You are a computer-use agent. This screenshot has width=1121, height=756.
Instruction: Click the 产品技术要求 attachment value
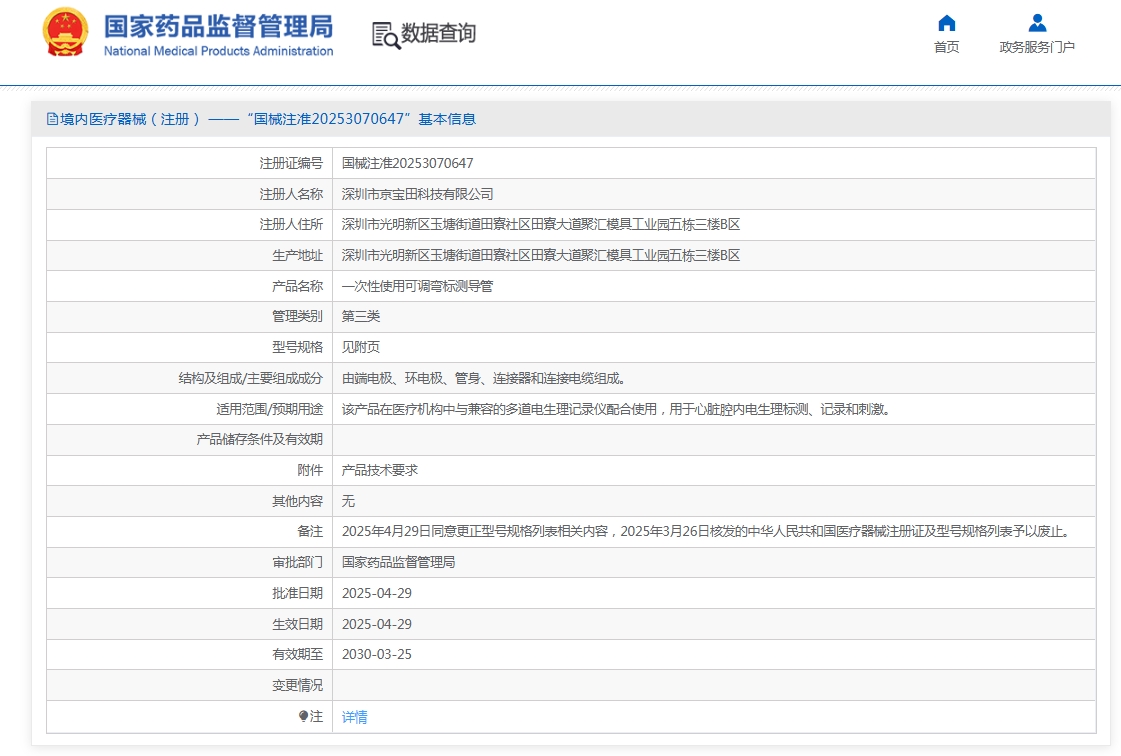click(380, 470)
